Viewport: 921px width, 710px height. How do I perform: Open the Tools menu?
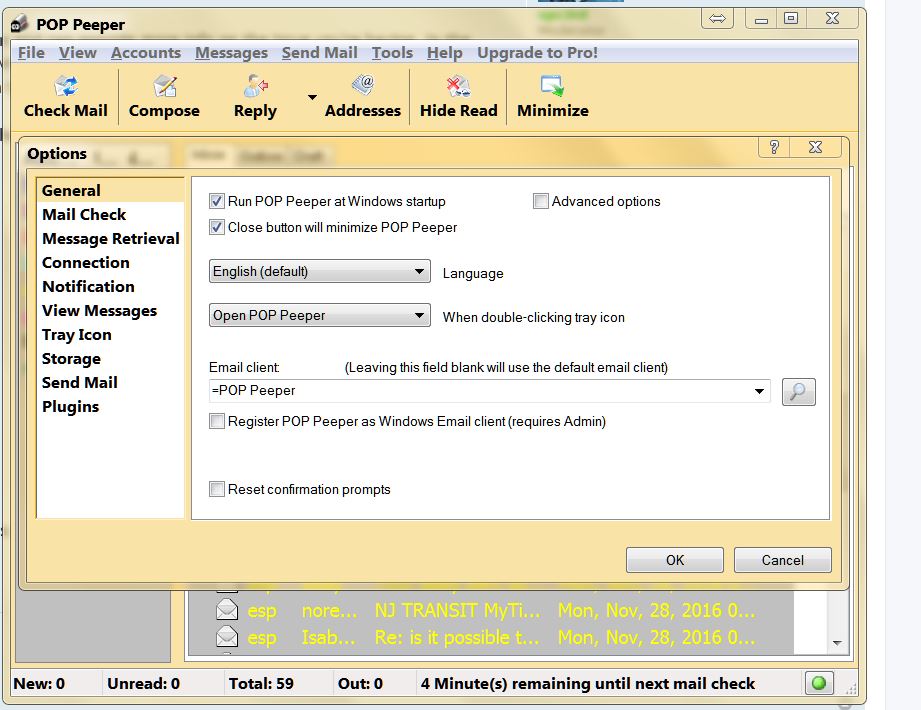[x=392, y=53]
